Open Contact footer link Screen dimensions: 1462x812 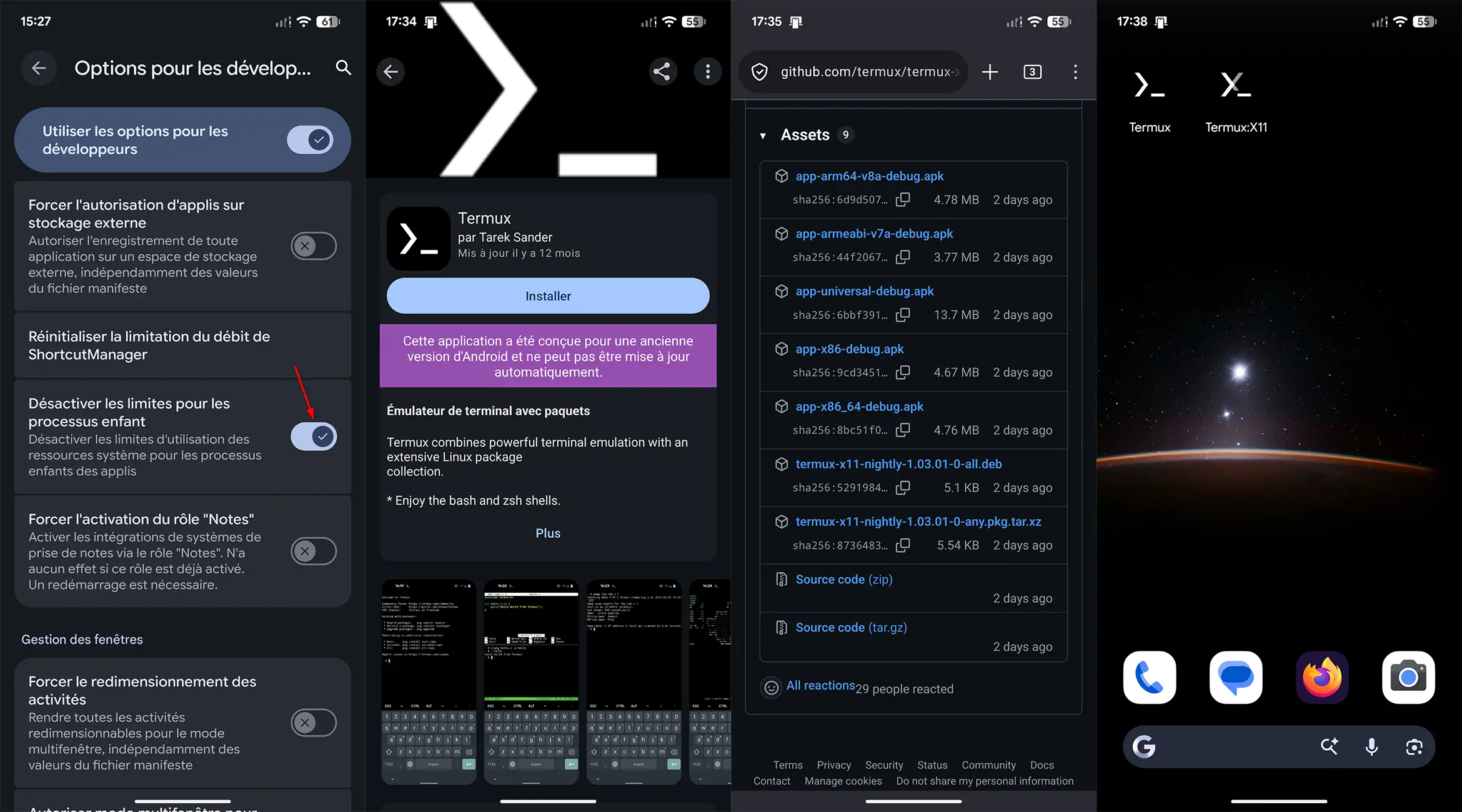(772, 781)
